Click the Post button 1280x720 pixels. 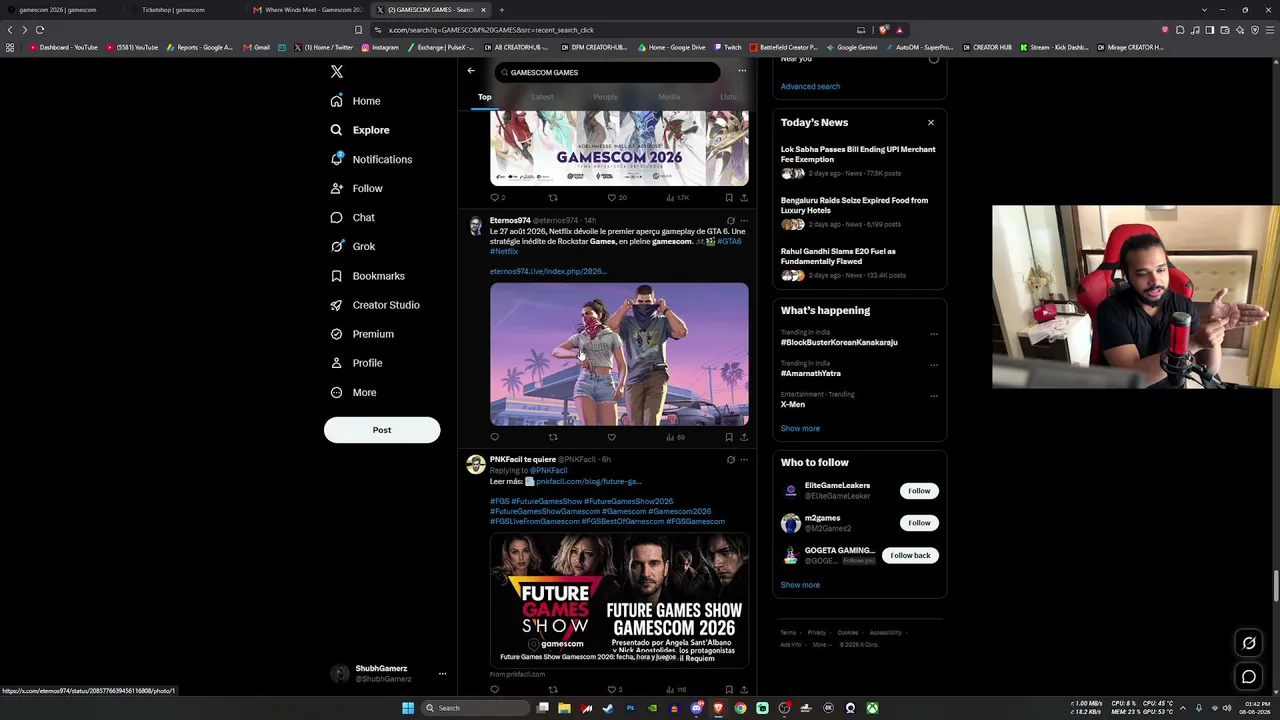(382, 430)
